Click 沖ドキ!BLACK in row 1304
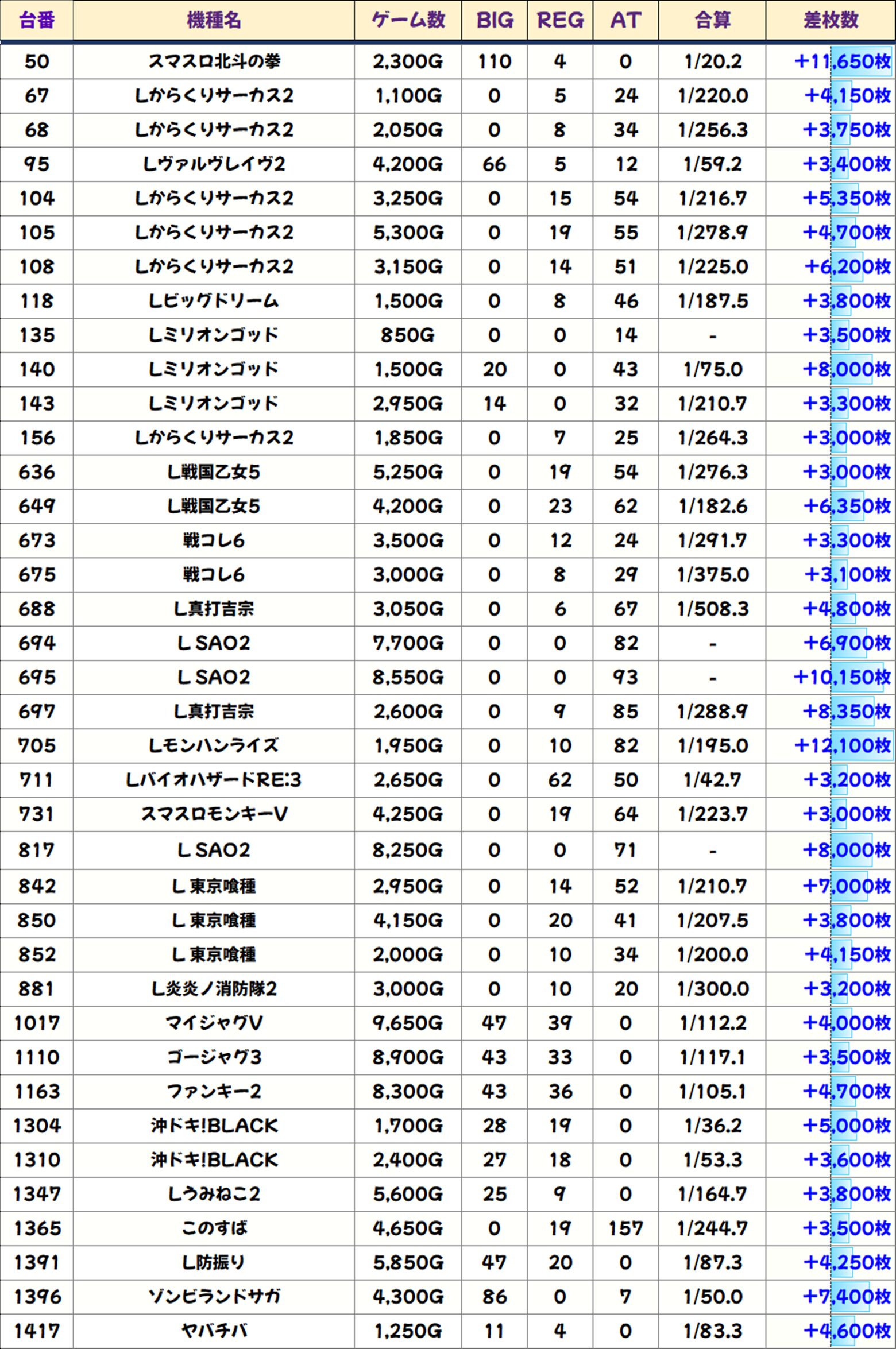Screen dimensions: 896x1349 214,1125
